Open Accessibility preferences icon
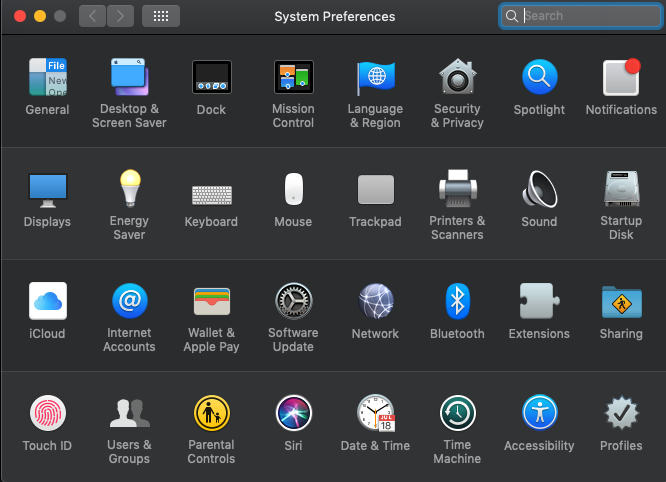666x482 pixels. pos(539,412)
